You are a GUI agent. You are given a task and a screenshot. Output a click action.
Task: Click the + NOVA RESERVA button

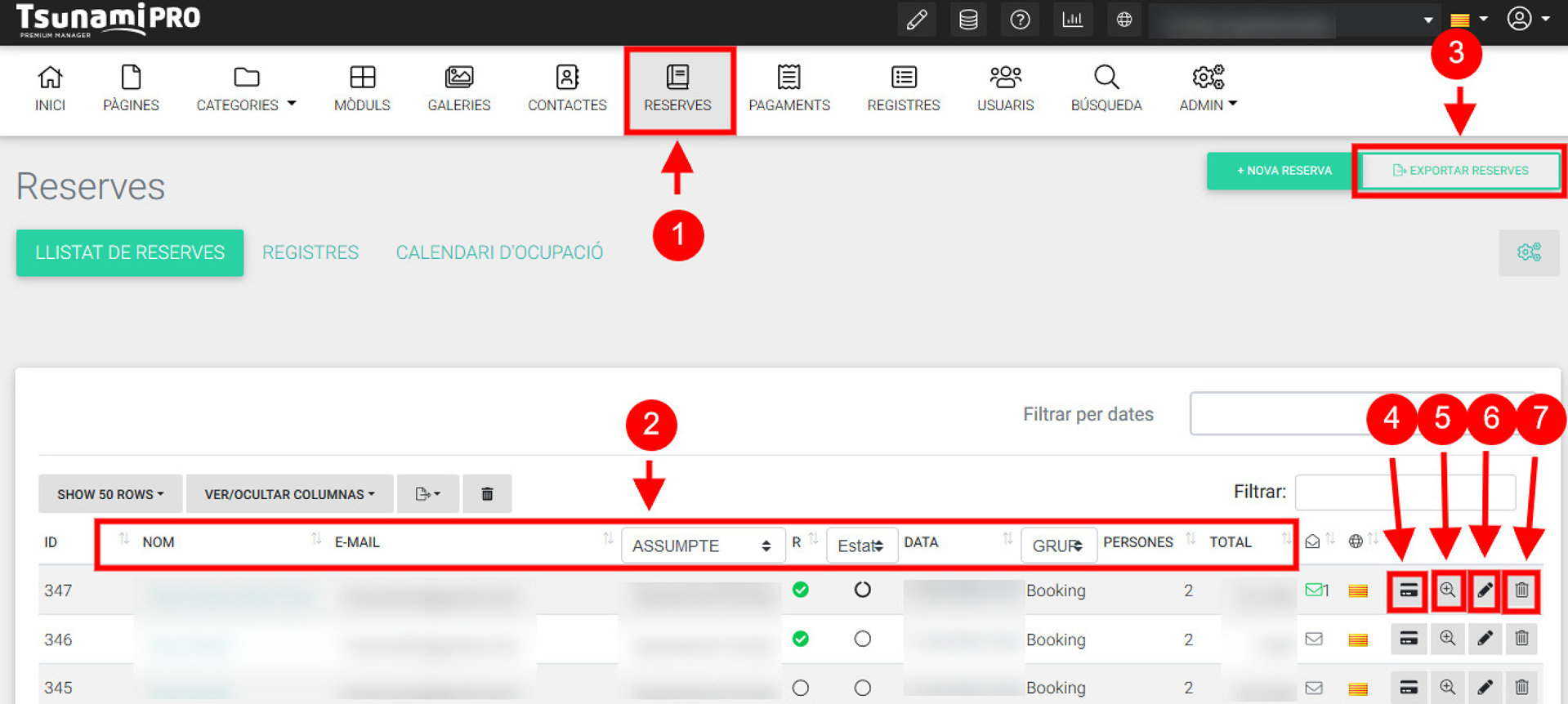1283,171
